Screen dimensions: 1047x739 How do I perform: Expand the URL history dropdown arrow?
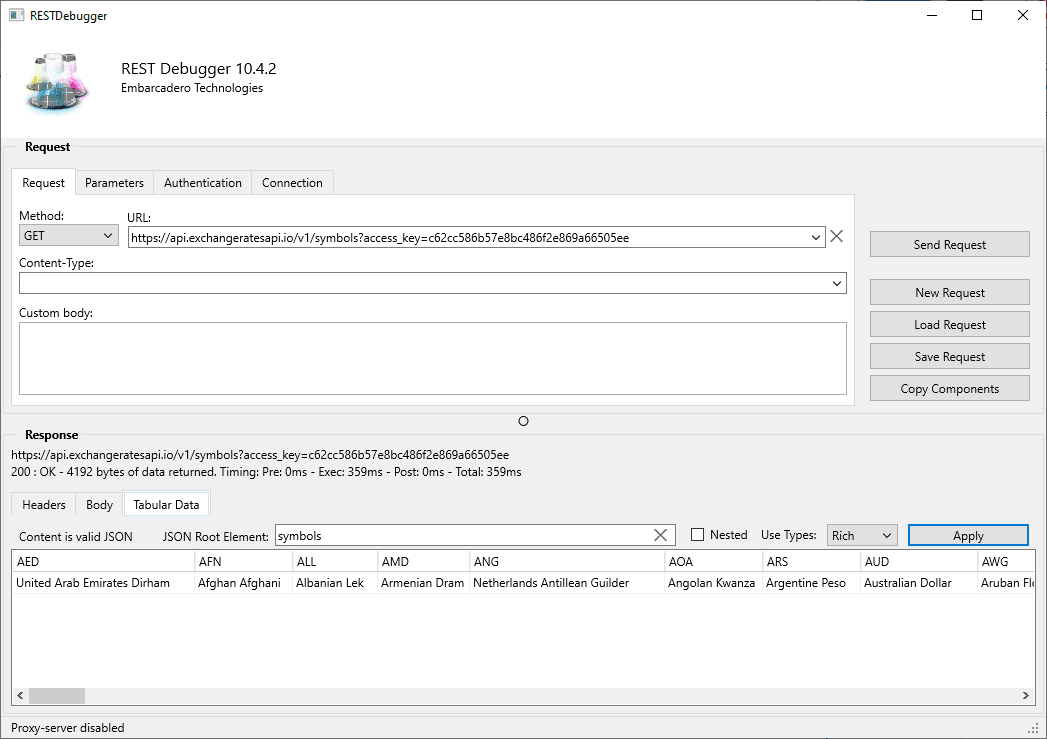click(815, 238)
